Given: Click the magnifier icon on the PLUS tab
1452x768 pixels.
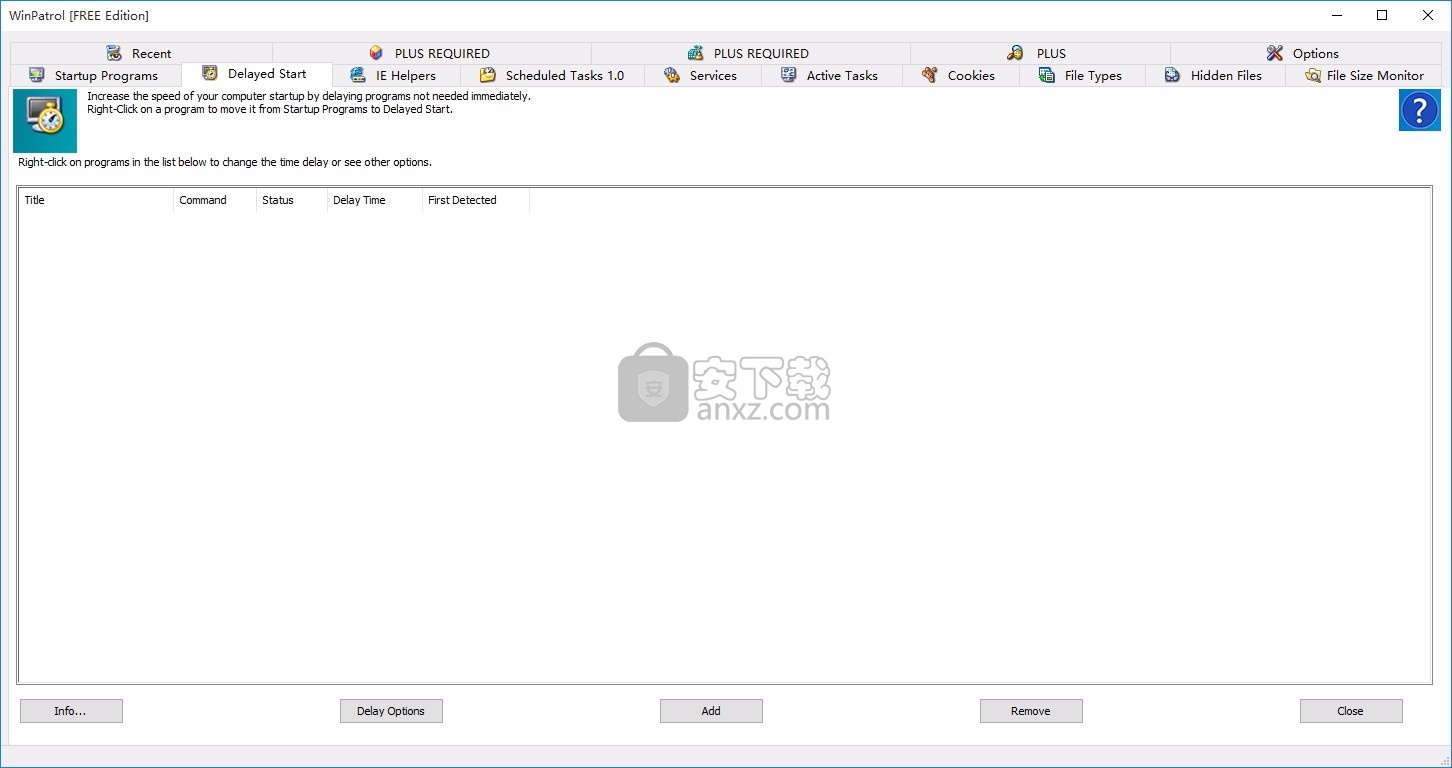Looking at the screenshot, I should [1015, 53].
